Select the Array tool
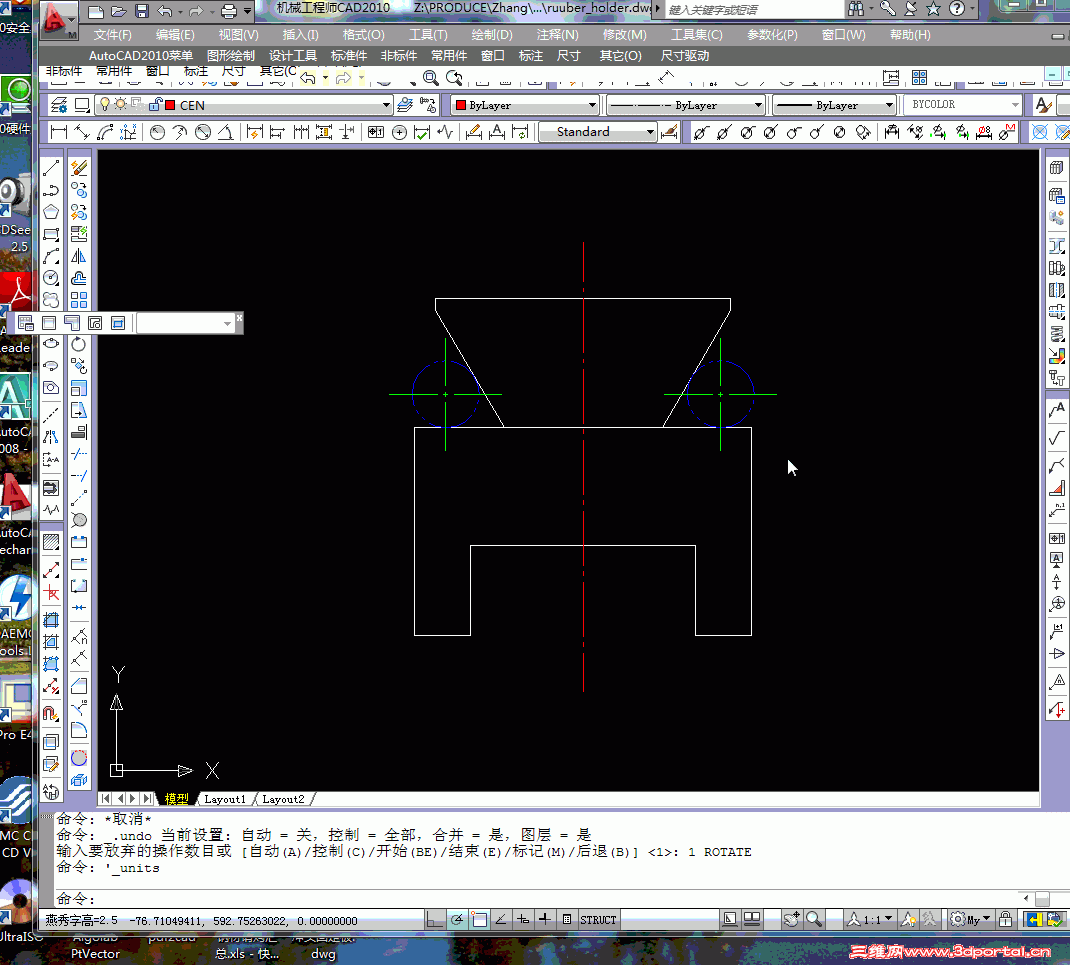The height and width of the screenshot is (965, 1070). click(79, 300)
